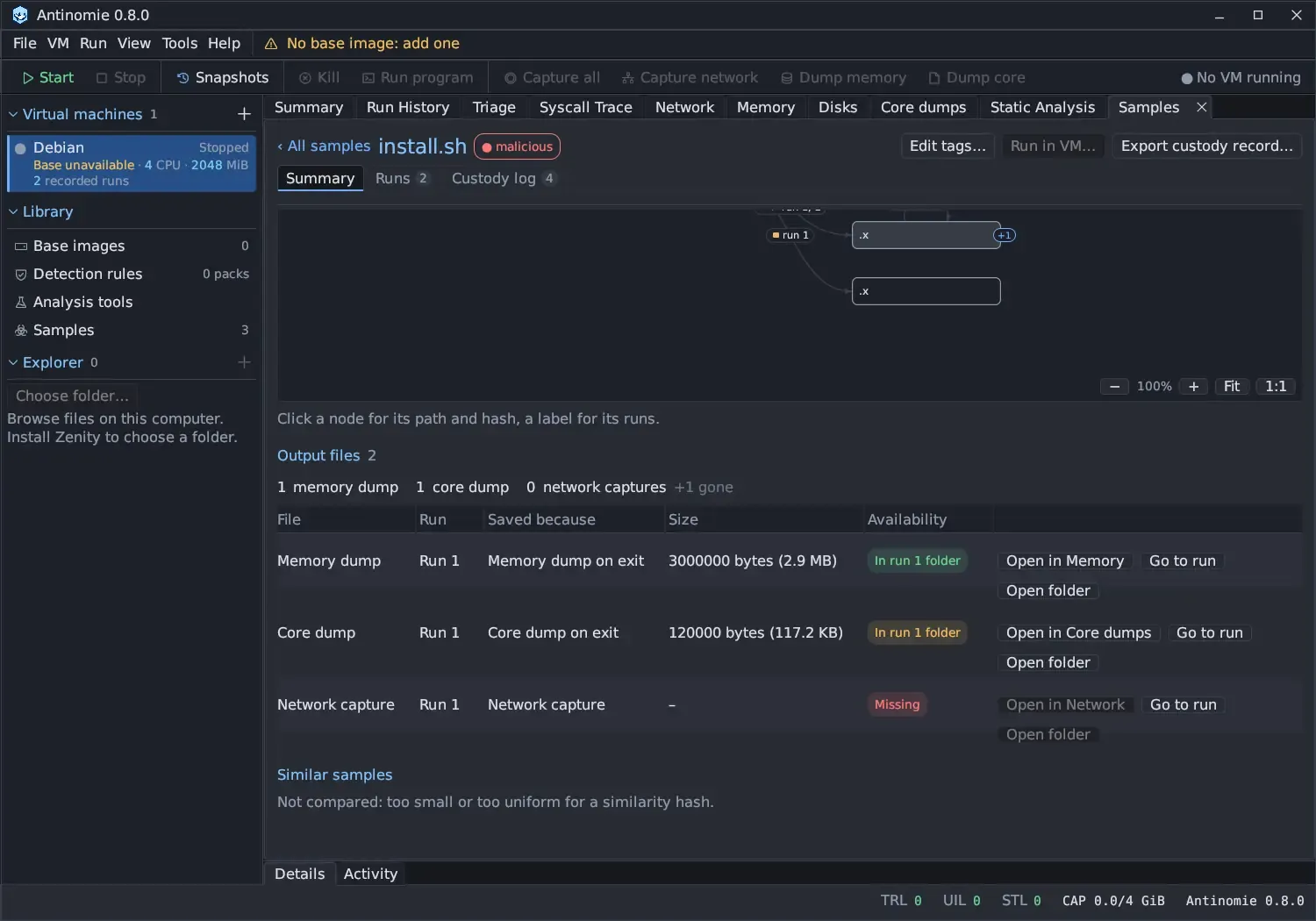The image size is (1316, 921).
Task: Open memory dump in Memory
Action: (1064, 561)
